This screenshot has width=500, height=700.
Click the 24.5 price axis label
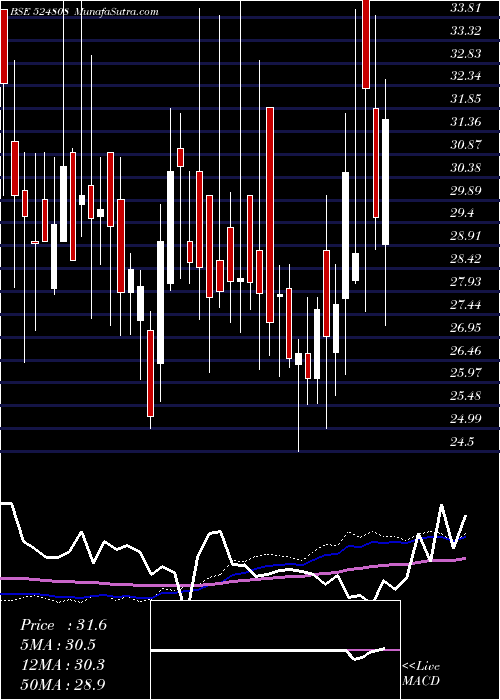click(462, 442)
